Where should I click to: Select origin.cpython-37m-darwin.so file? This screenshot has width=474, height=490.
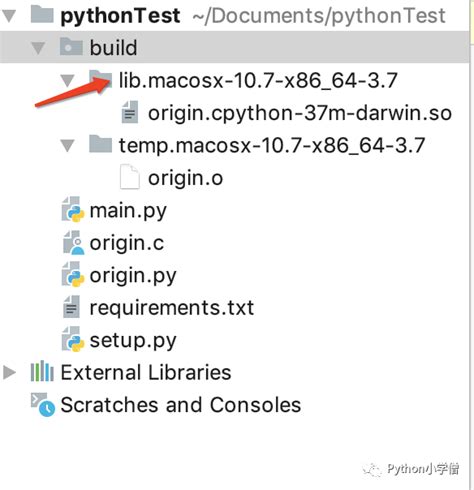tap(300, 113)
